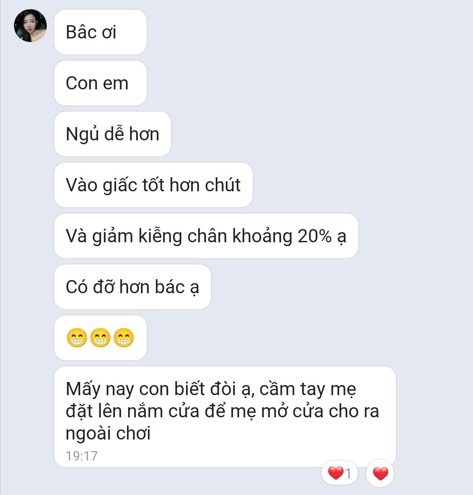Viewport: 473px width, 495px height.
Task: Click the 19:17 message timestamp
Action: point(82,456)
